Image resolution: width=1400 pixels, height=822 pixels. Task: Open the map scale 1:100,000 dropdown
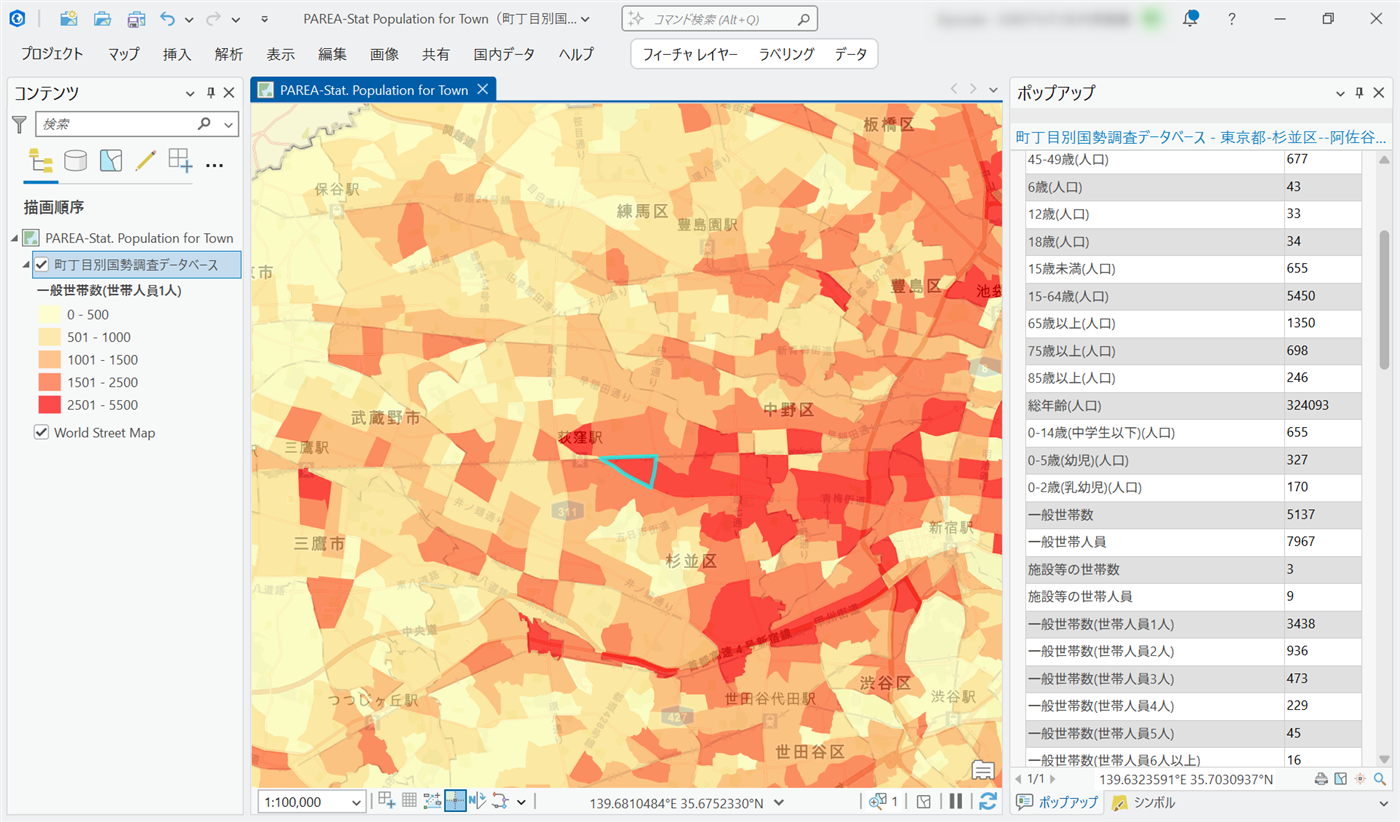tap(357, 802)
